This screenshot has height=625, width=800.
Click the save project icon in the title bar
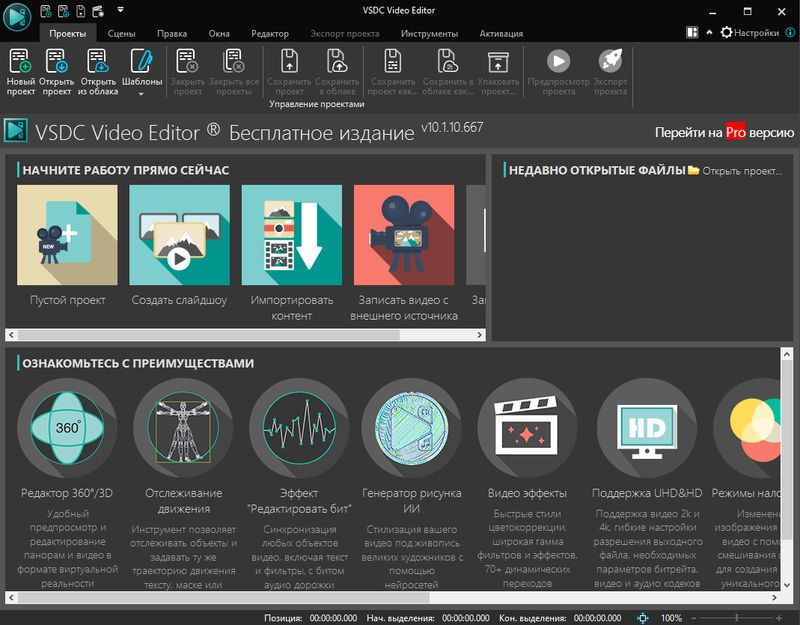(80, 10)
